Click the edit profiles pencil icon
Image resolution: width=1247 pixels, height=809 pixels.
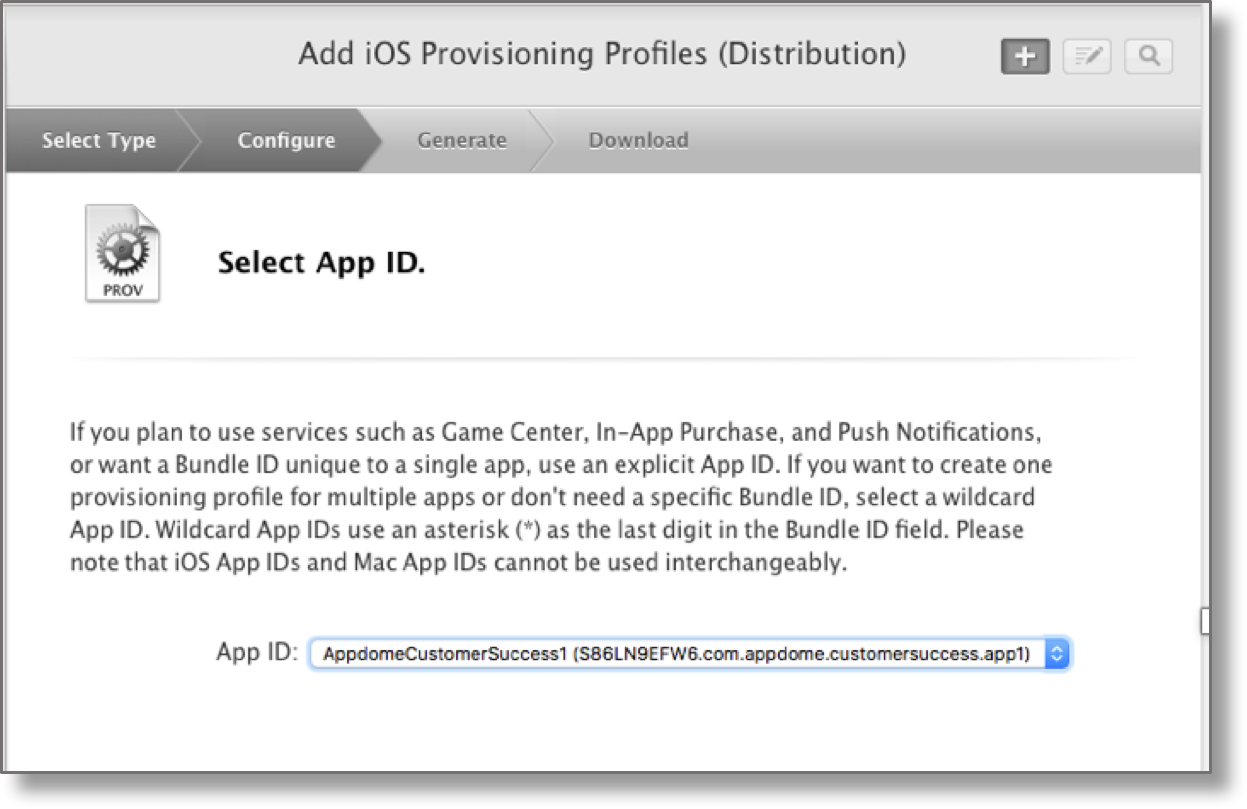pos(1087,57)
